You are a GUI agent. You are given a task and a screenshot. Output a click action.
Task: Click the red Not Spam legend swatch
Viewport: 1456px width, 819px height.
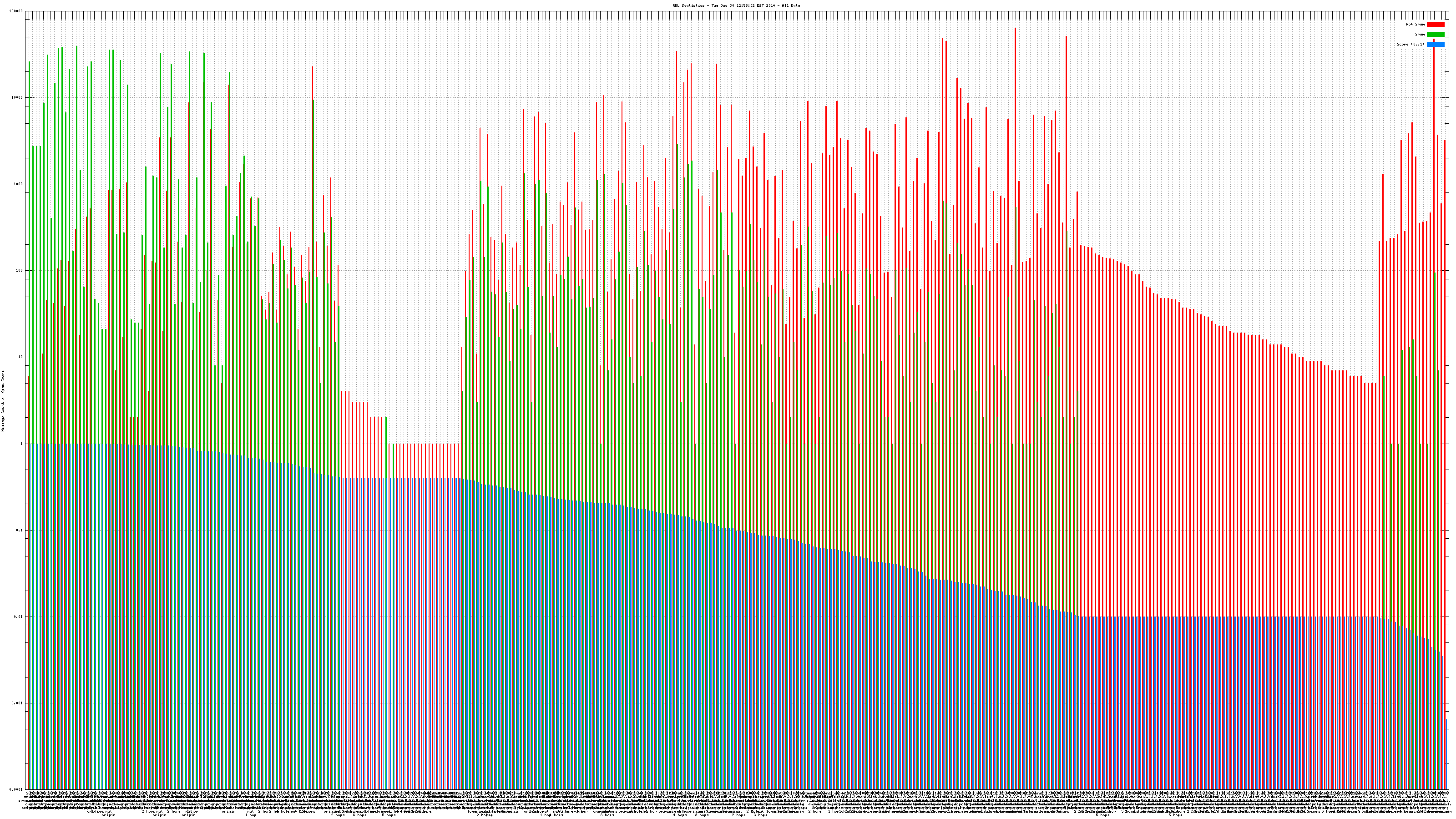coord(1435,24)
